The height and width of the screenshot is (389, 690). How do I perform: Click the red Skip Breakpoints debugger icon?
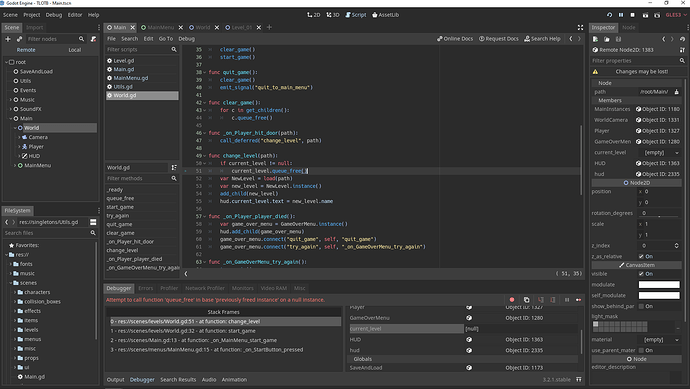tap(512, 300)
